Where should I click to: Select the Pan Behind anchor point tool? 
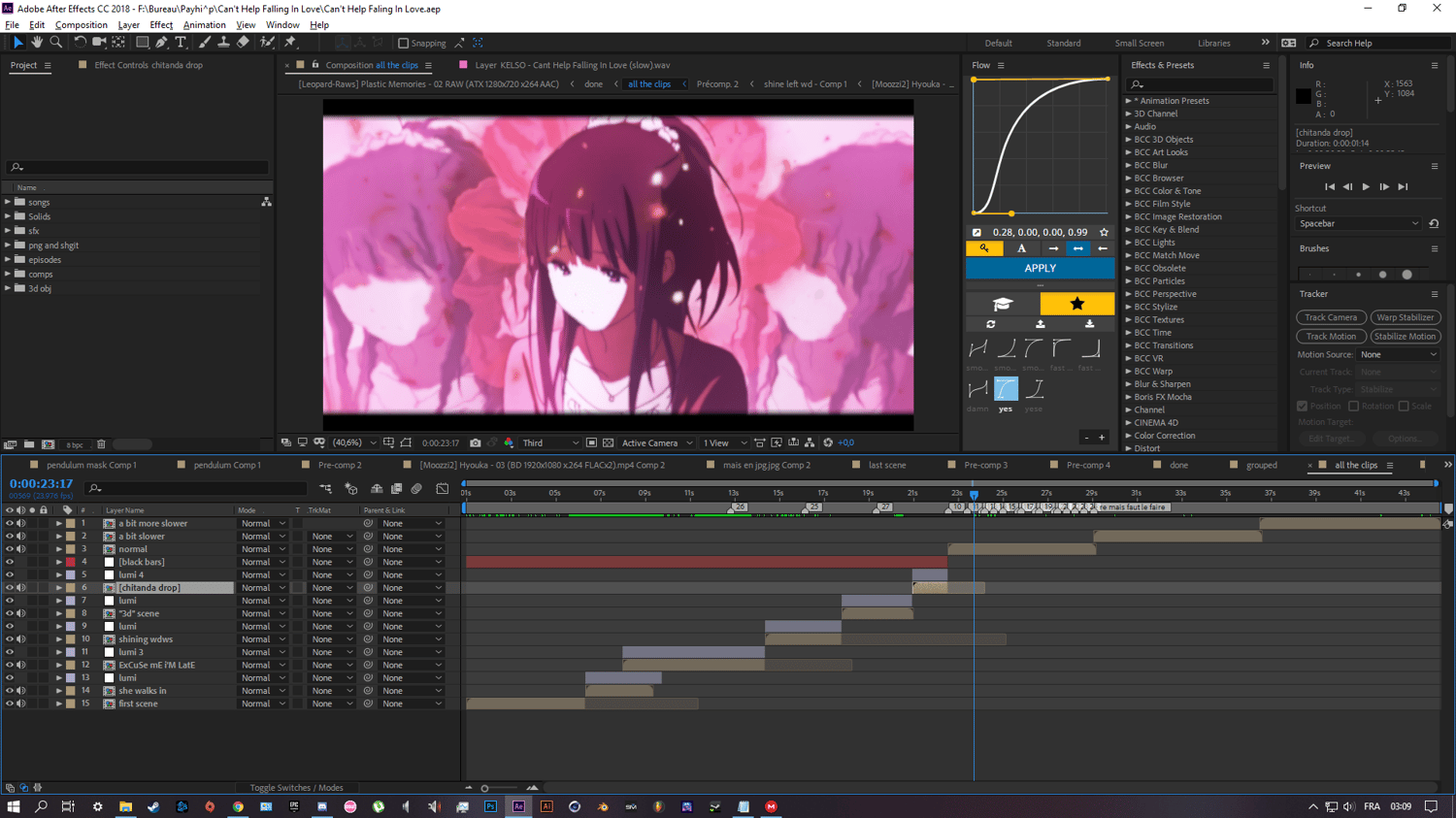pyautogui.click(x=119, y=43)
